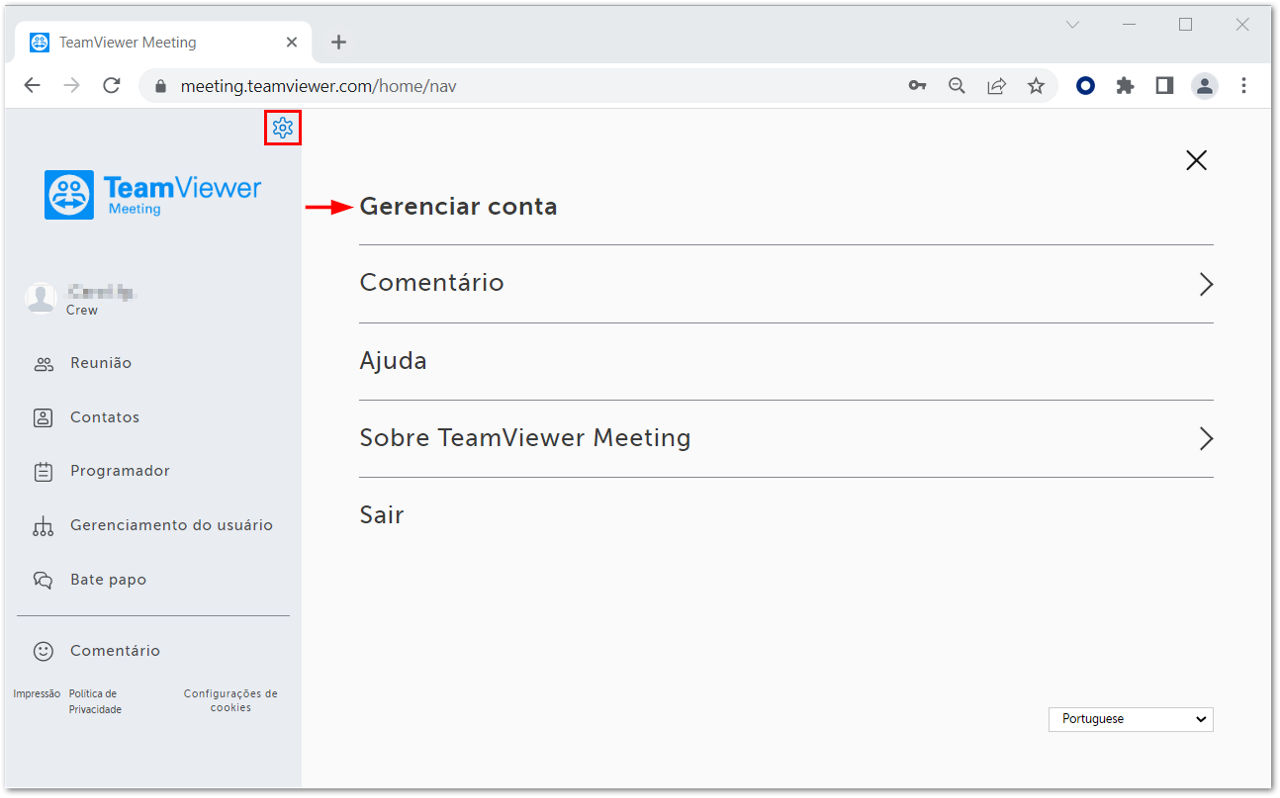Select the TeamViewer Meeting browser tab

(x=163, y=42)
